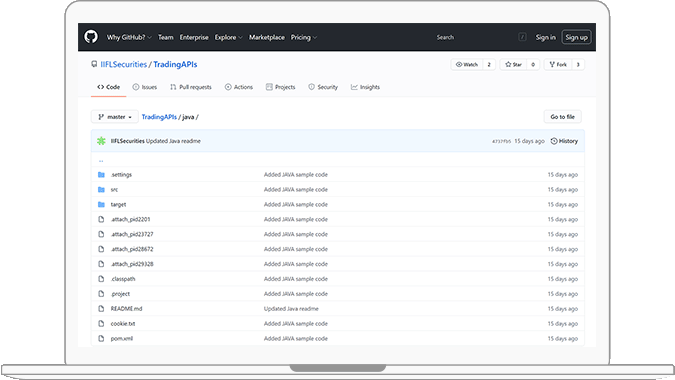Open the TradingAPIs repository title link
The height and width of the screenshot is (380, 675).
pyautogui.click(x=175, y=64)
